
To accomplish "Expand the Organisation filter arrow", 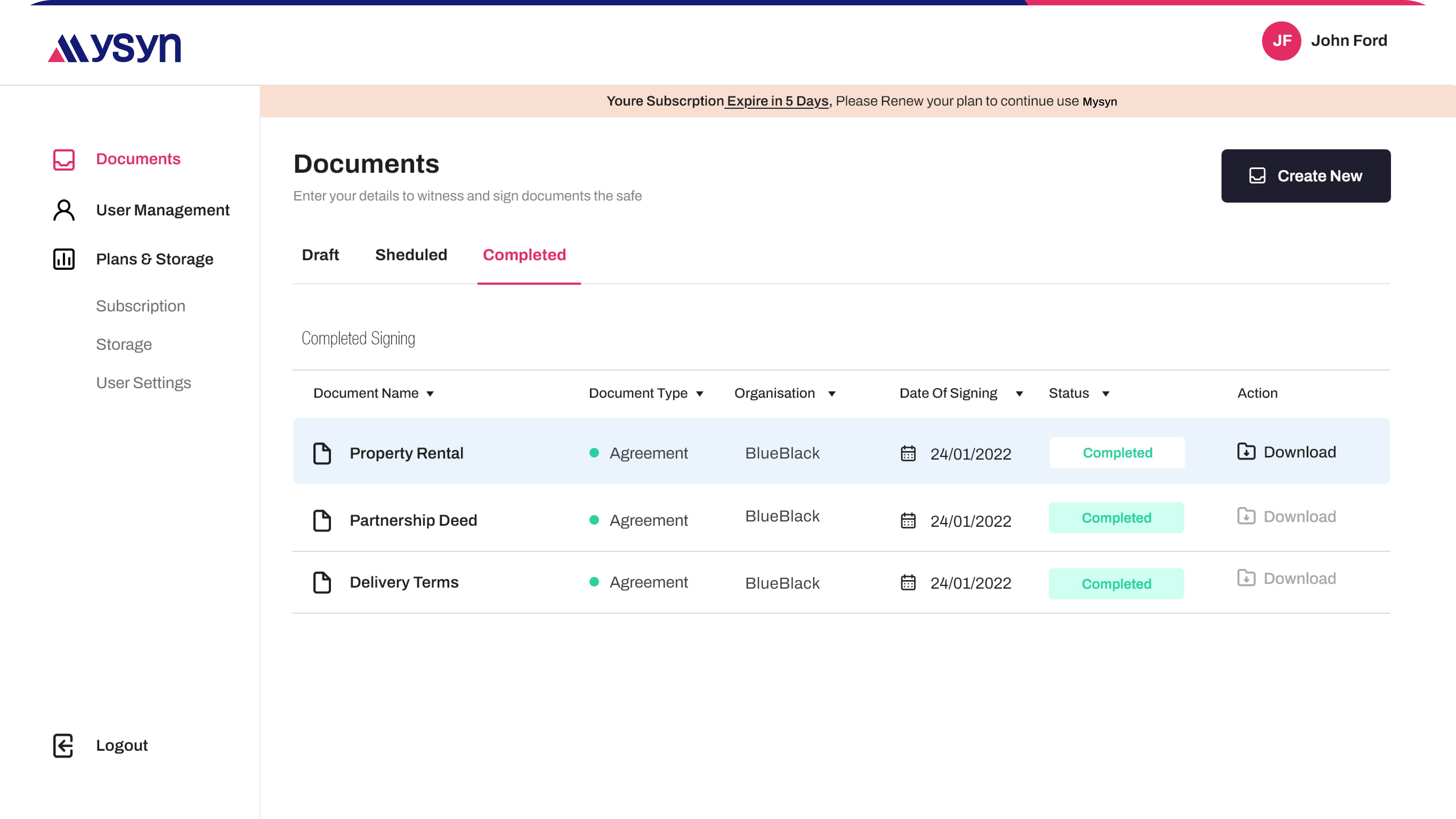I will (x=832, y=394).
